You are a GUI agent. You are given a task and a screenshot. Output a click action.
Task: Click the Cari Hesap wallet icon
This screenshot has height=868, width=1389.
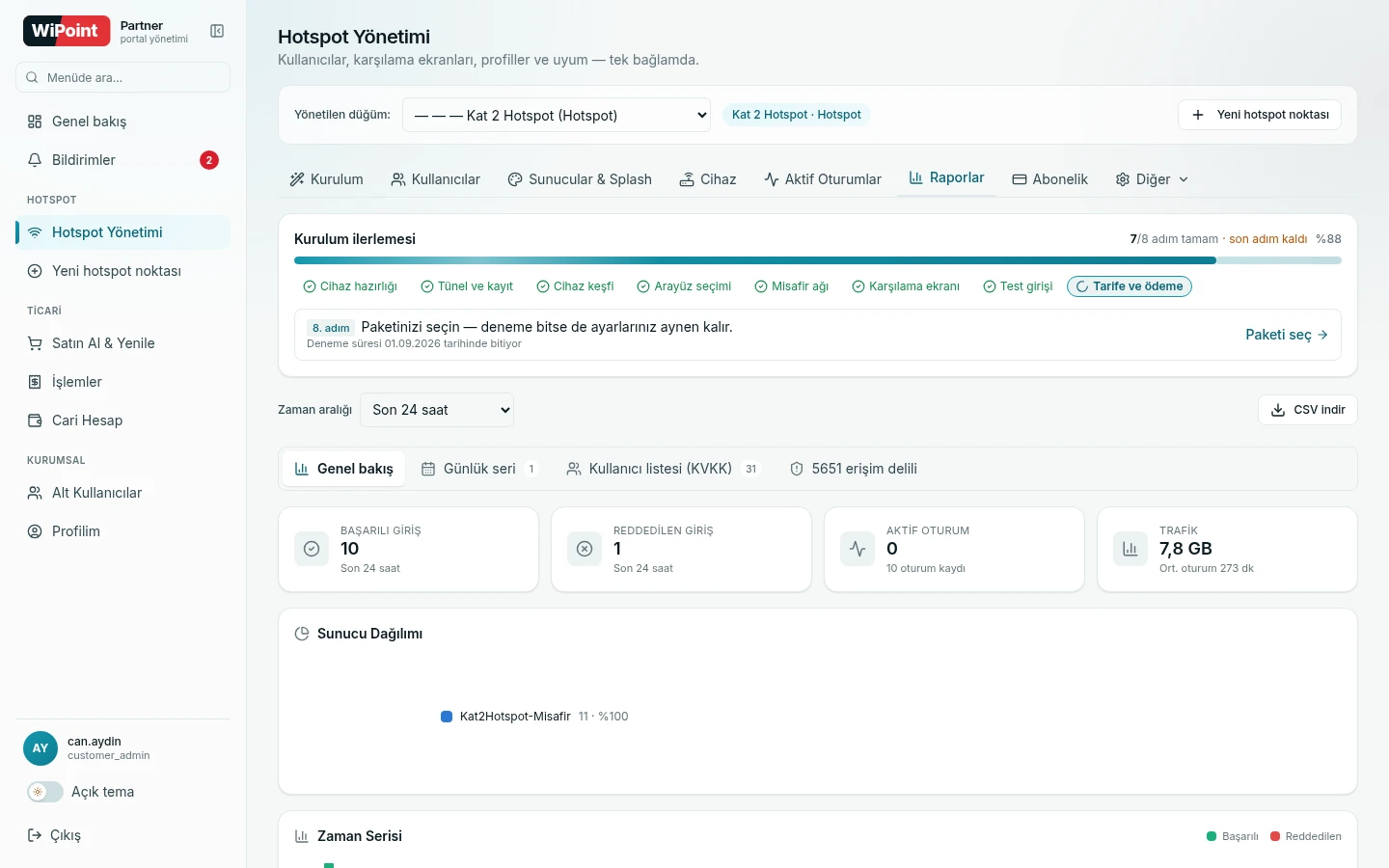click(x=35, y=420)
